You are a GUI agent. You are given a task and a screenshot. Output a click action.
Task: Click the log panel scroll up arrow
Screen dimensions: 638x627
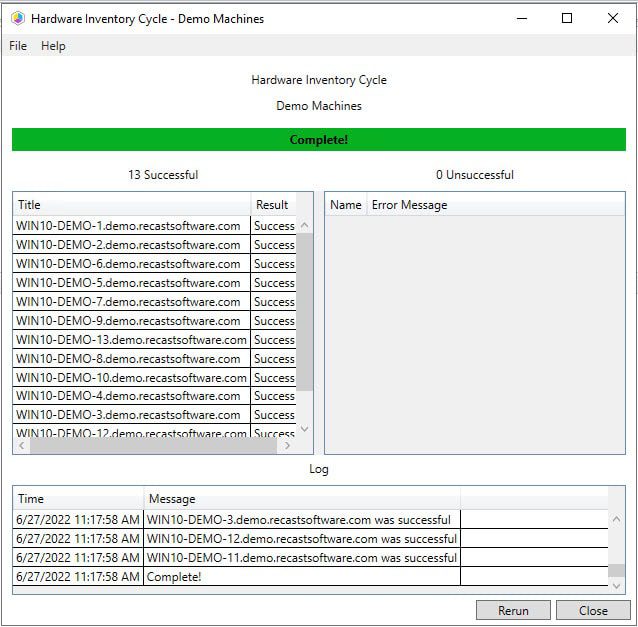tap(617, 519)
